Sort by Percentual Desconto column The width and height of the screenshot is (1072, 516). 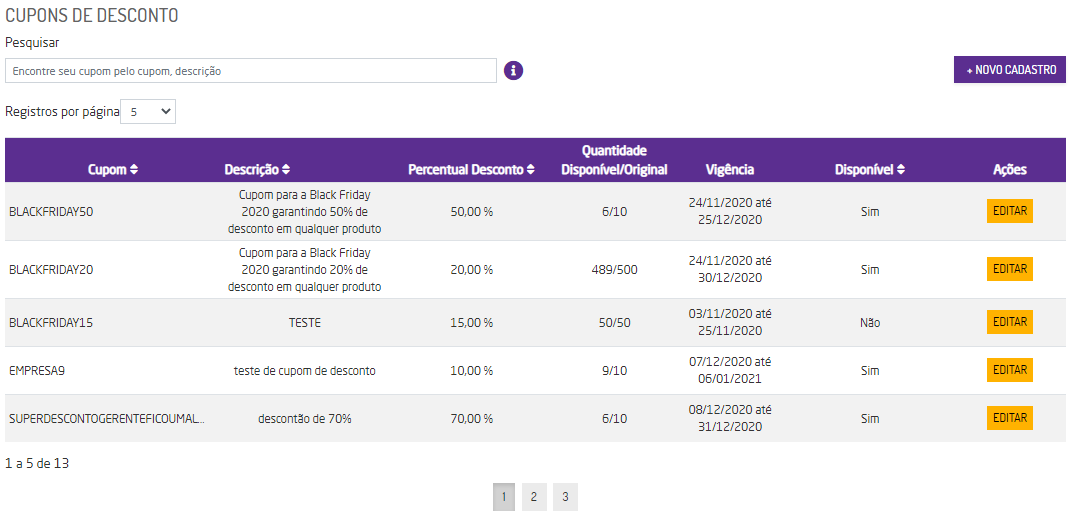[x=471, y=170]
